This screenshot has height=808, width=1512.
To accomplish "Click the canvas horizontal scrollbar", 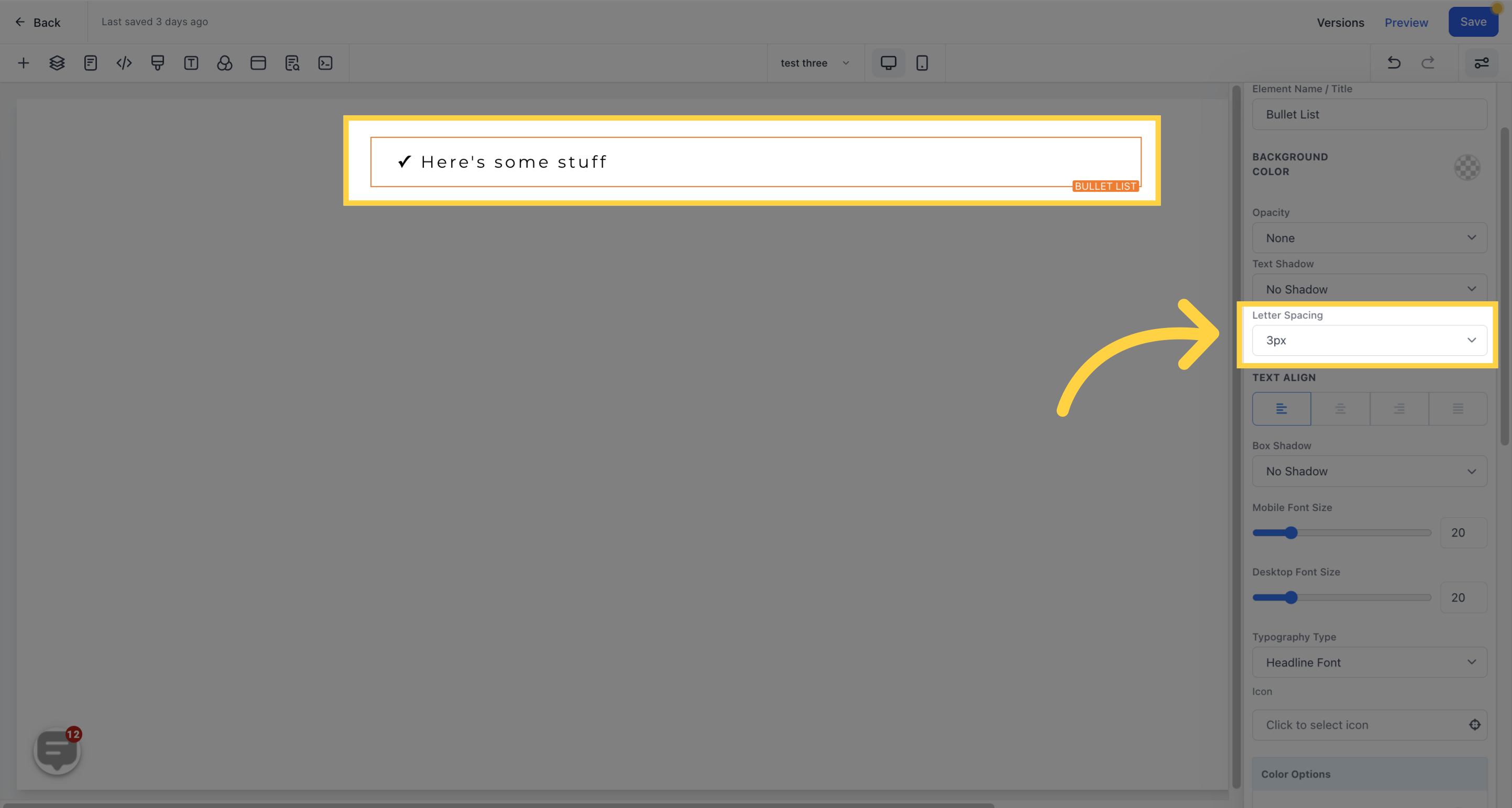I will (498, 805).
